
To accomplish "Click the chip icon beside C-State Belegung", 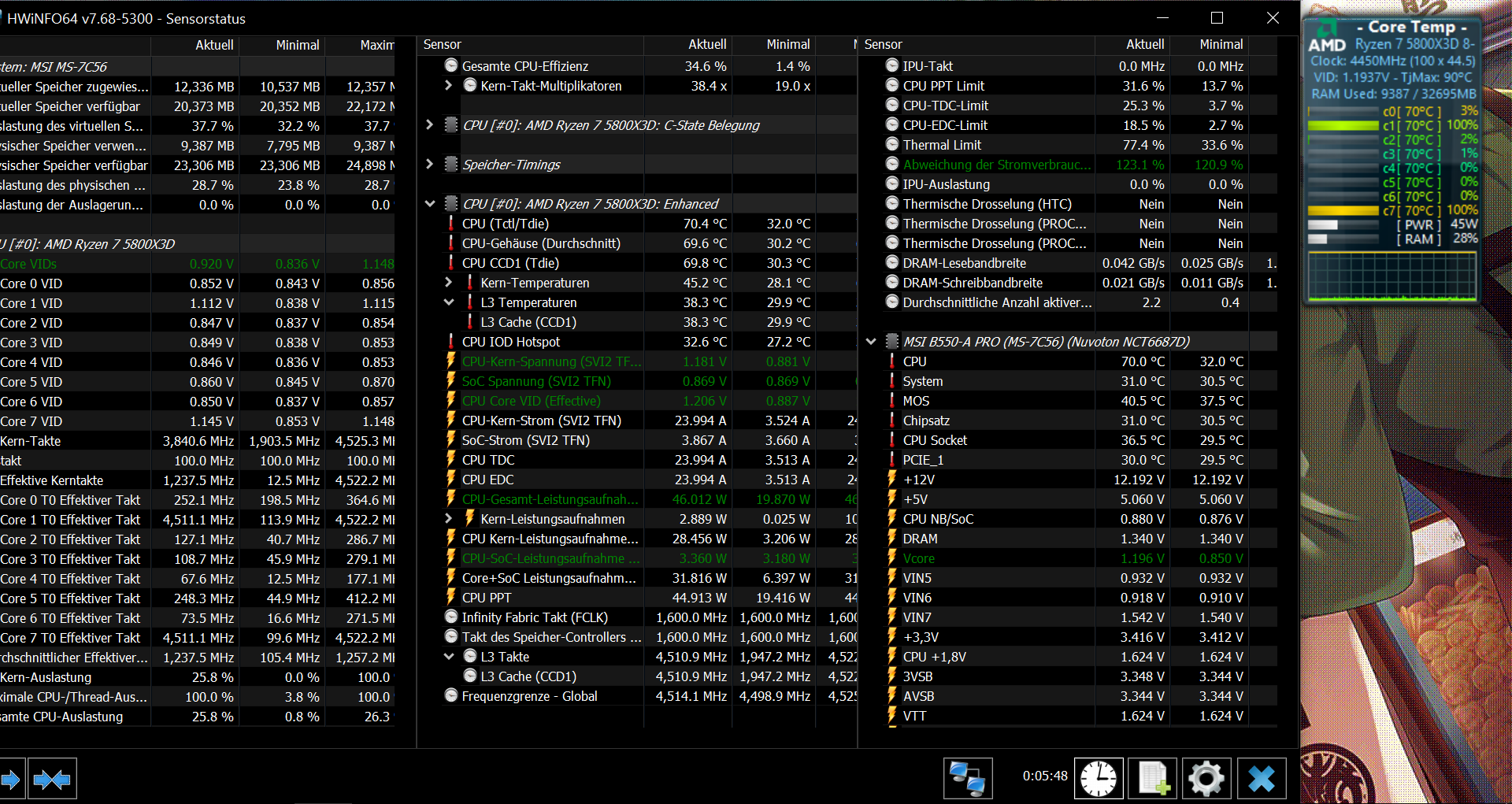I will [451, 124].
